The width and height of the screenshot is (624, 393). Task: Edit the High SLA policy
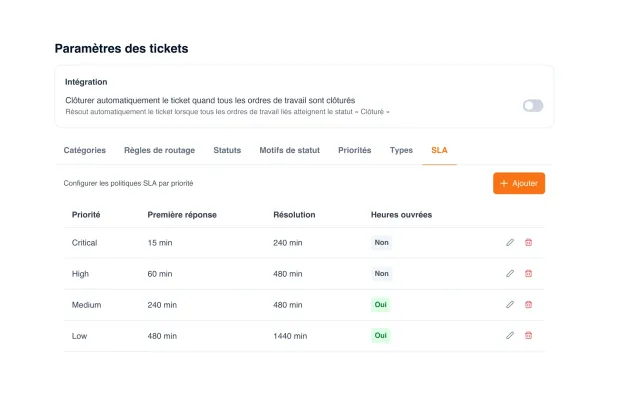click(510, 273)
